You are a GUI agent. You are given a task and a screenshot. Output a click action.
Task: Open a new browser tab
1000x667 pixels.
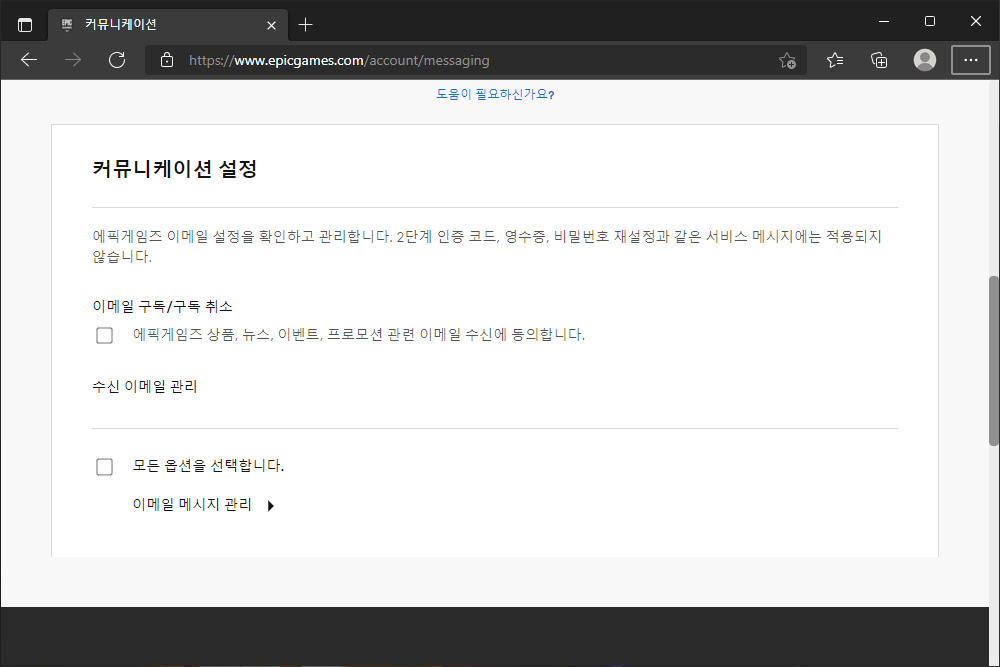click(x=305, y=25)
